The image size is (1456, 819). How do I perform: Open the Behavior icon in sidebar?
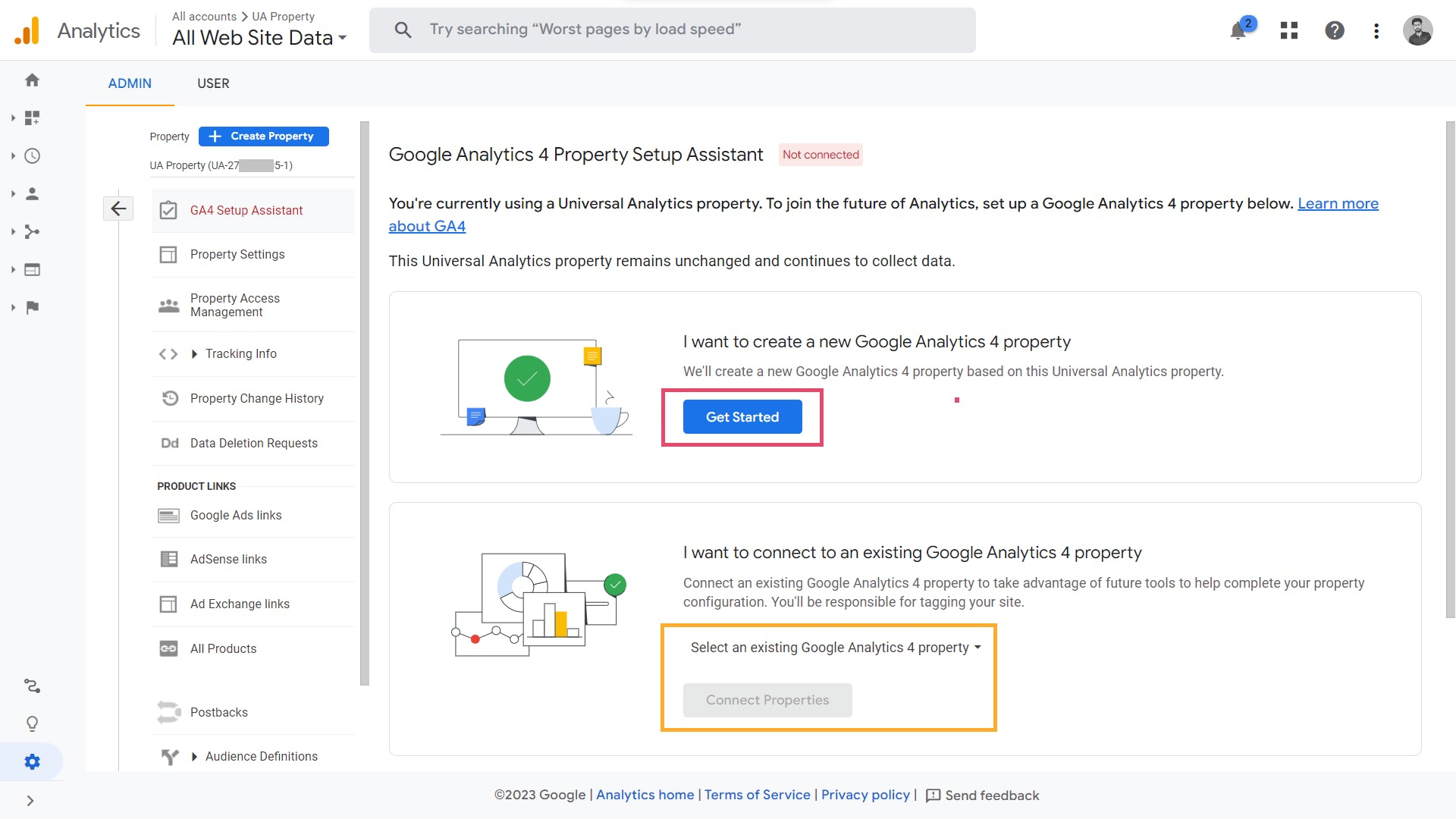(32, 269)
